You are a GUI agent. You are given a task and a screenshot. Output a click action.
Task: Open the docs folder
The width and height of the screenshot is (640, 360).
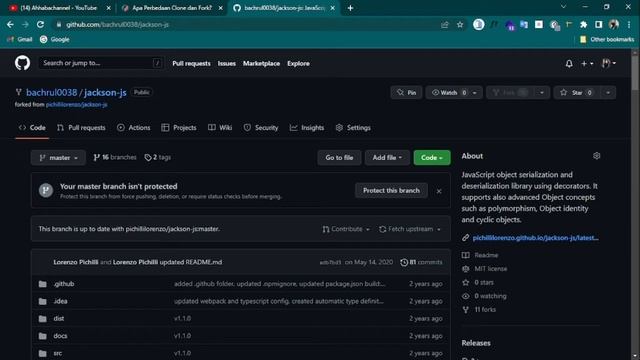pos(60,336)
